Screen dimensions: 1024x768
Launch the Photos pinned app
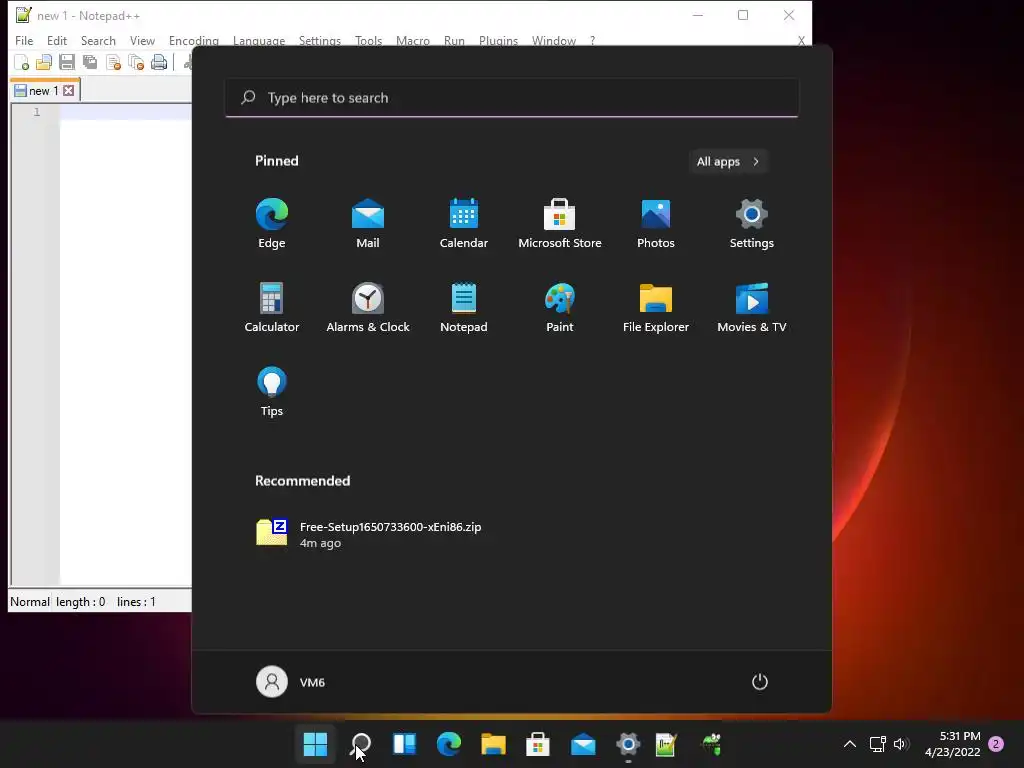coord(656,223)
